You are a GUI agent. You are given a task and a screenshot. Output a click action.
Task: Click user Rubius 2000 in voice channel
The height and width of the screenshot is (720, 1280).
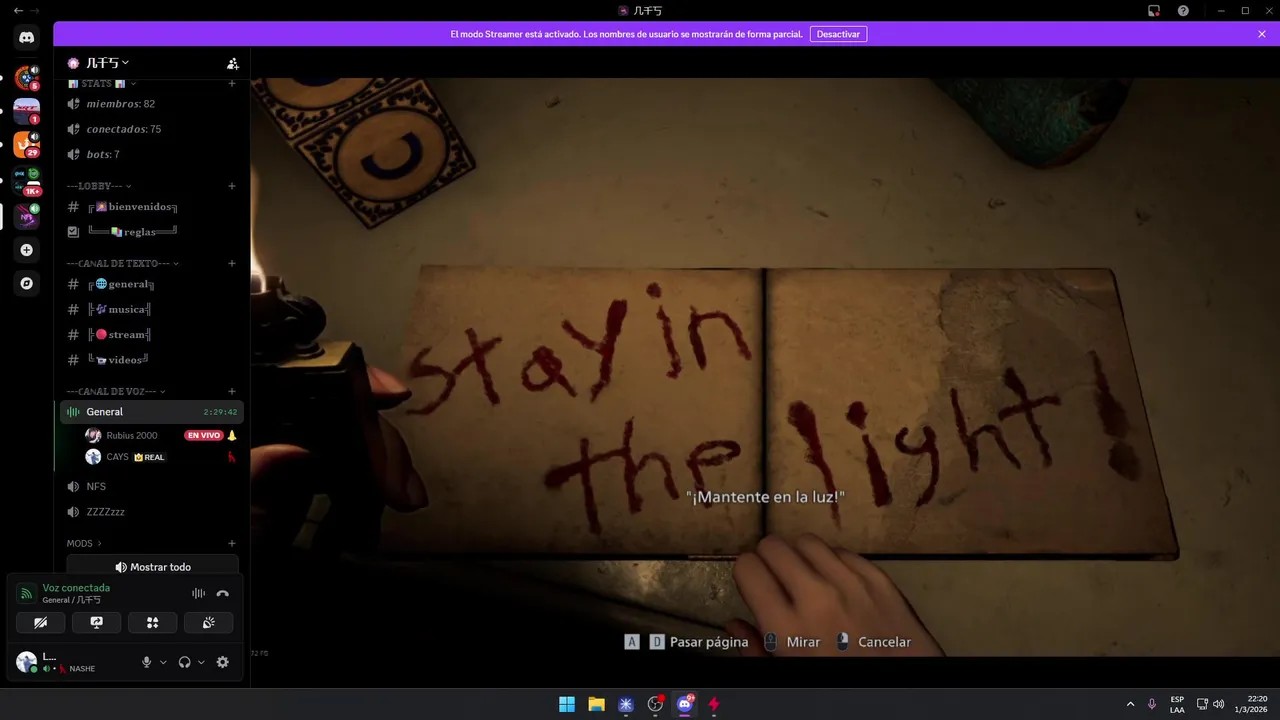(x=132, y=435)
